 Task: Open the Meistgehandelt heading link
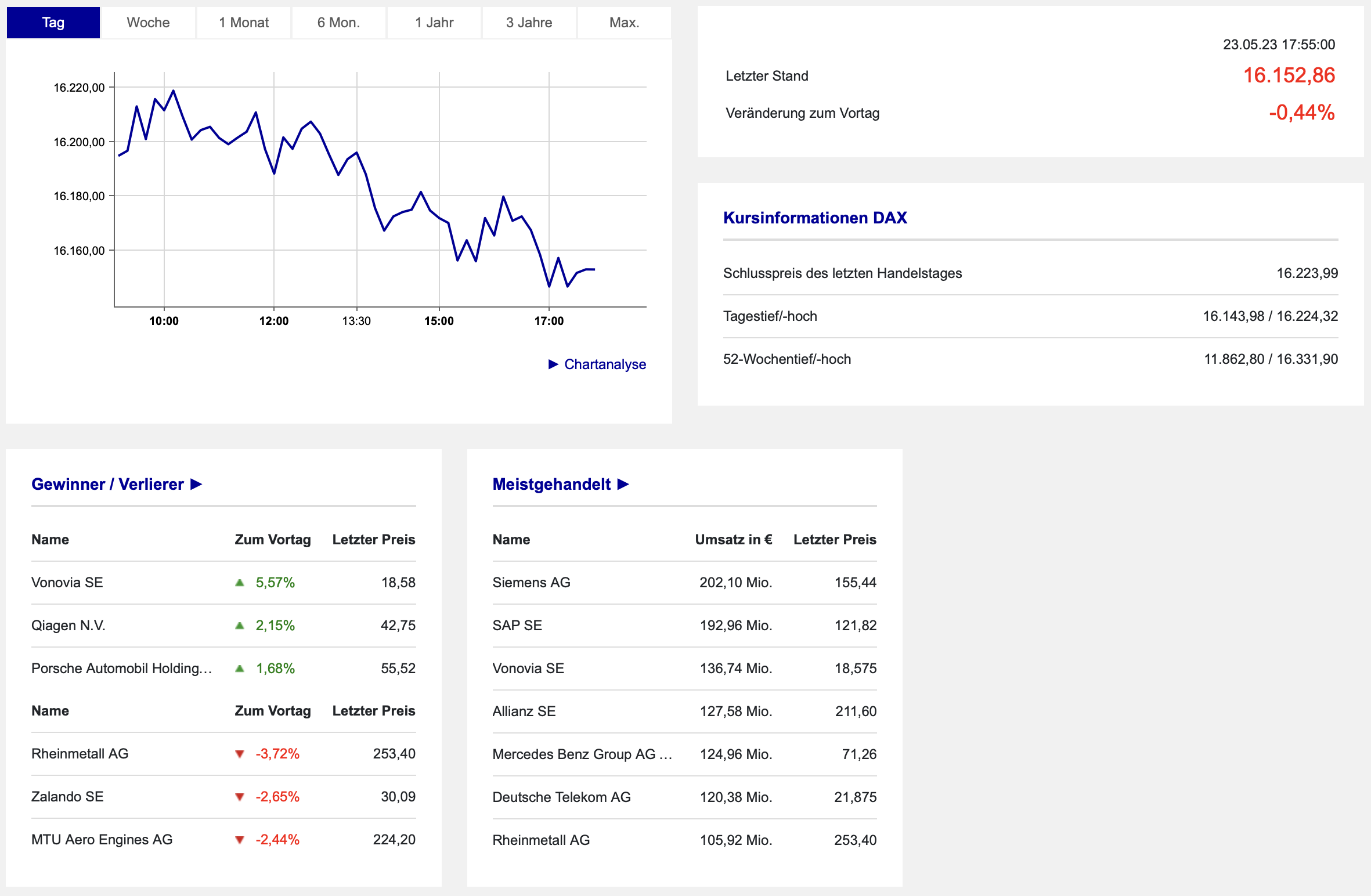tap(551, 484)
